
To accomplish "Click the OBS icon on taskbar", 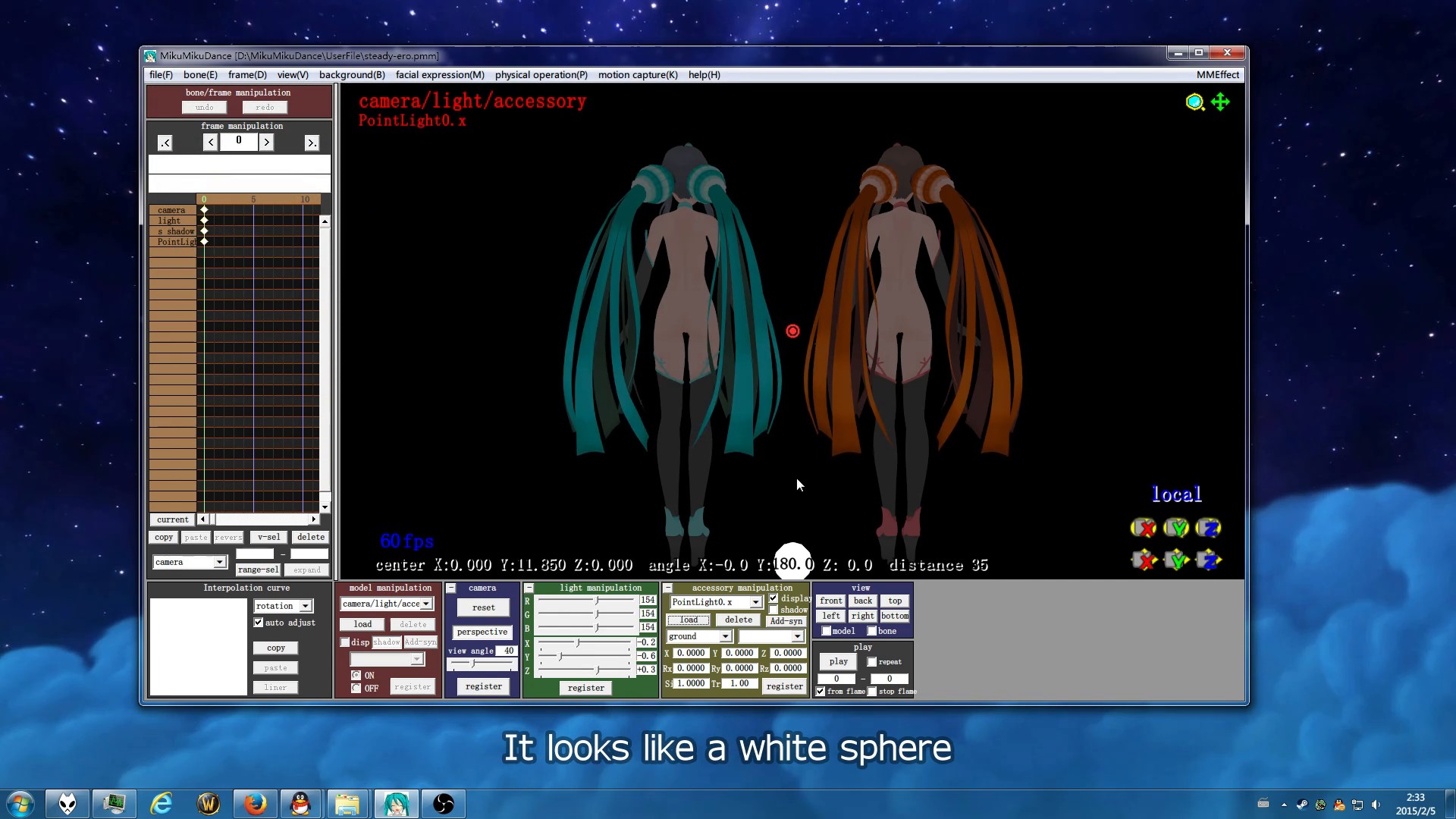I will 443,804.
